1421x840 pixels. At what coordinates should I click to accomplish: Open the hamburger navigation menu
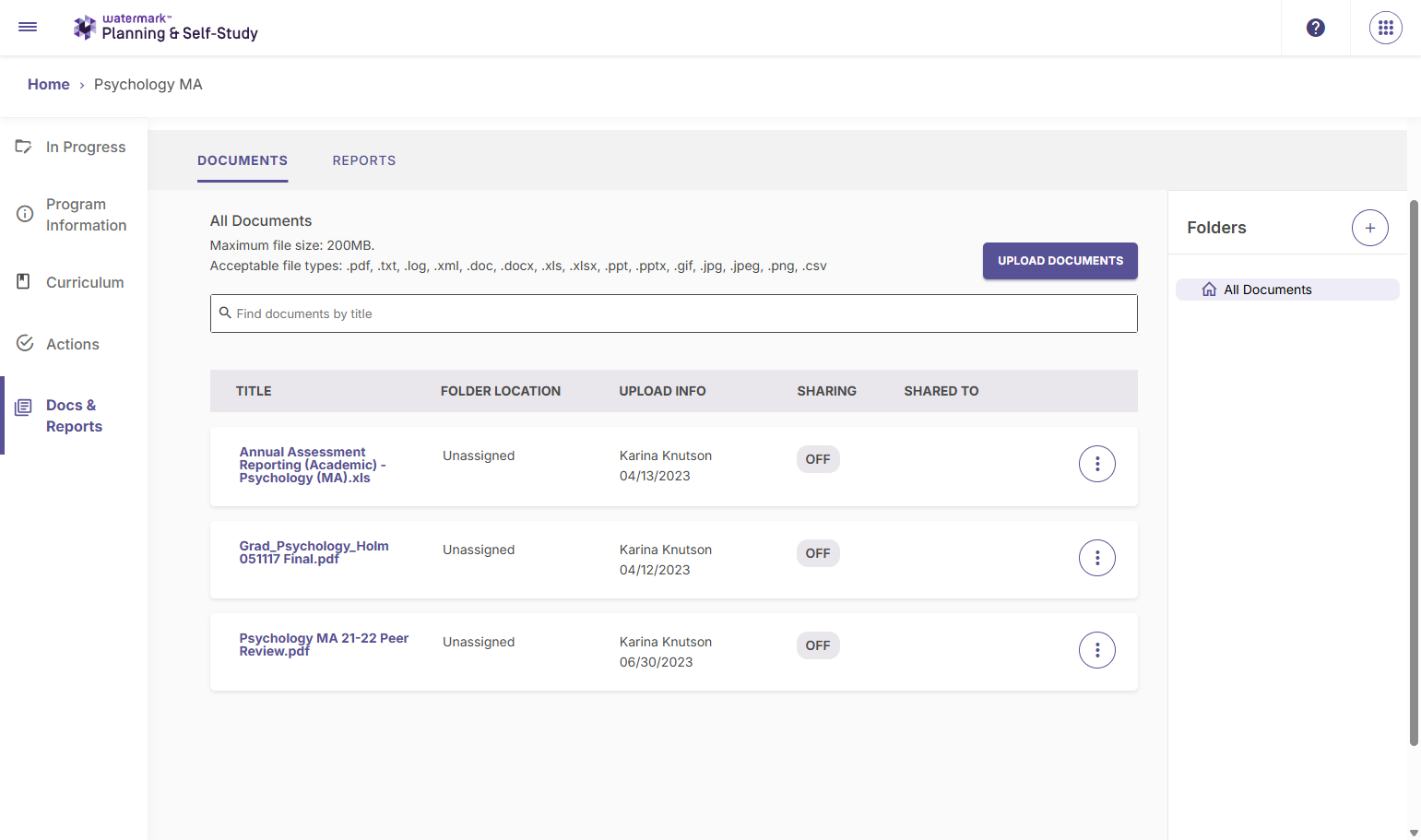28,27
